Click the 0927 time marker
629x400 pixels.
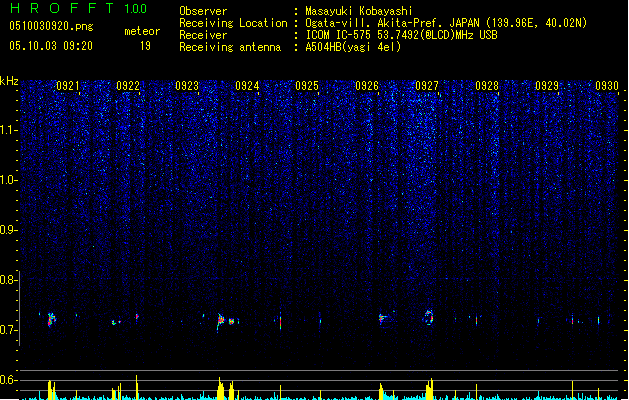(427, 86)
